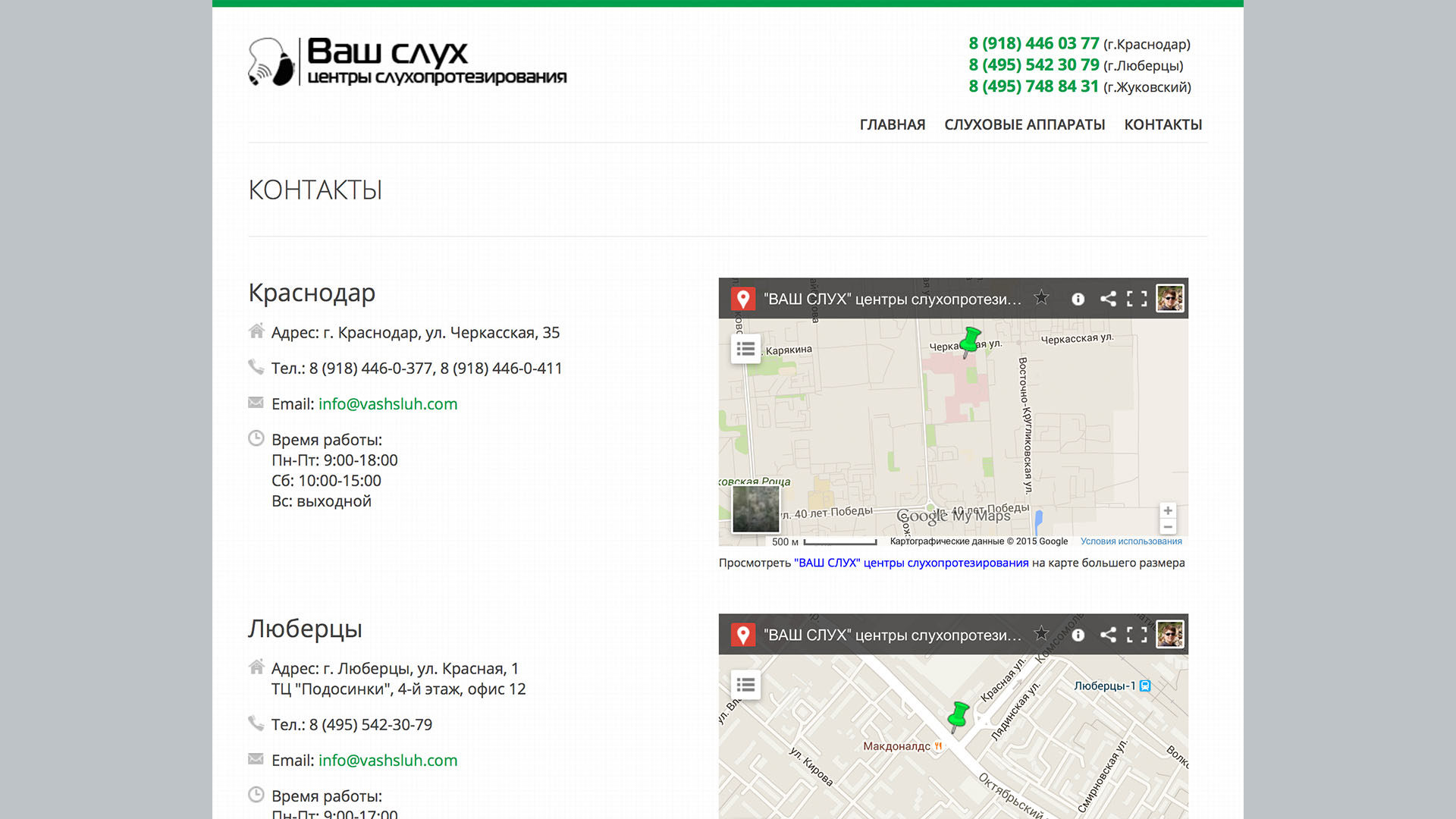Click the Krasnodar info@vashsluh.com email link
Screen dimensions: 1456x819
pyautogui.click(x=388, y=404)
